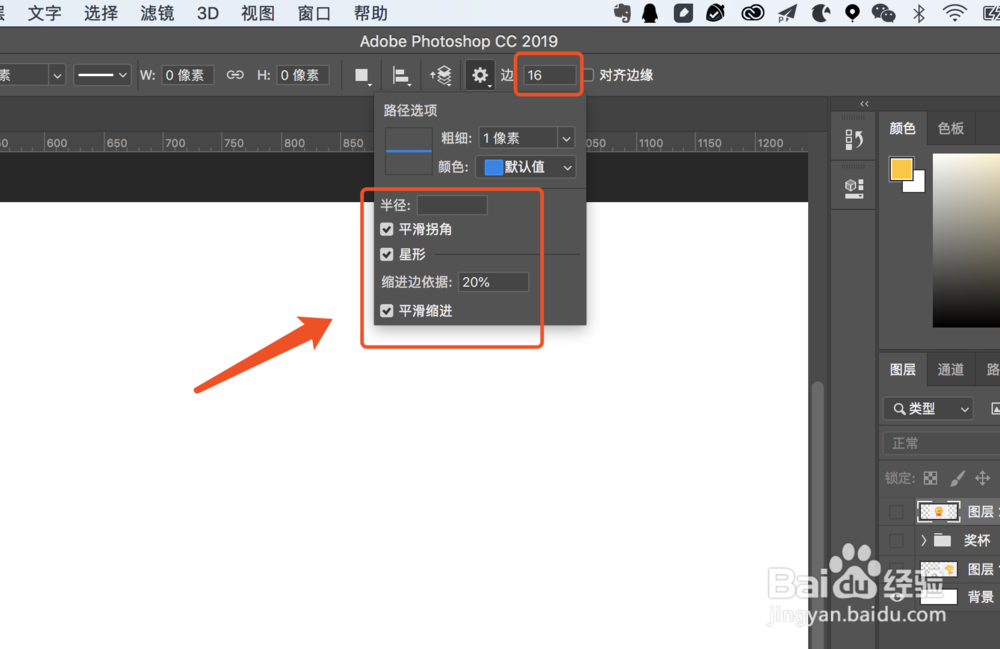Click the link icon between W and H
Image resolution: width=1000 pixels, height=649 pixels.
click(x=235, y=74)
